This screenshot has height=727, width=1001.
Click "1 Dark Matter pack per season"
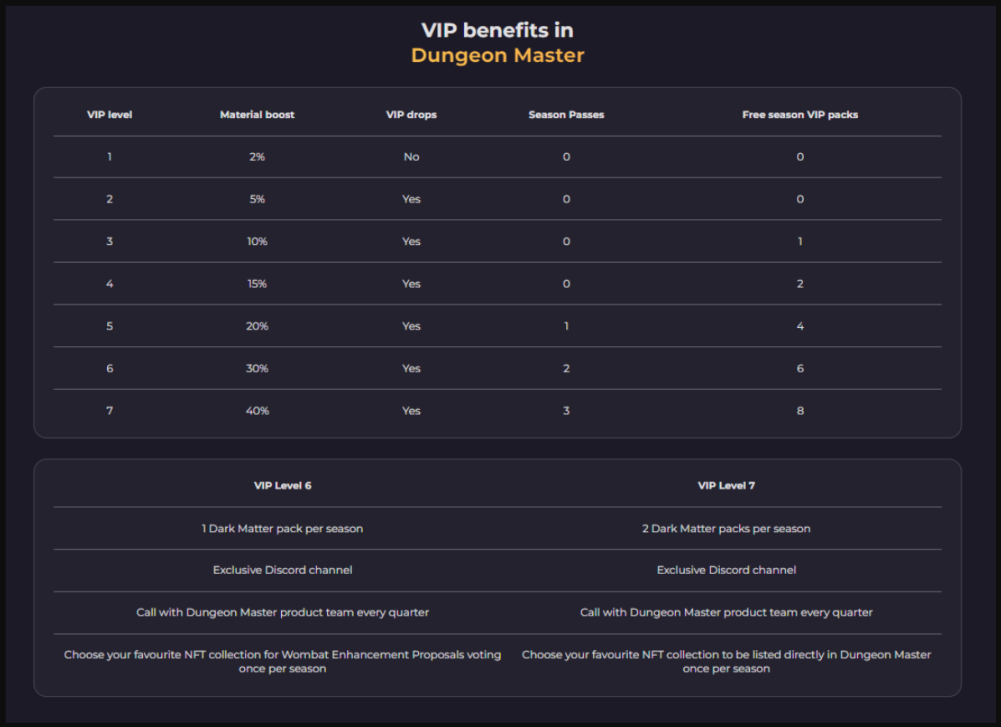click(282, 528)
